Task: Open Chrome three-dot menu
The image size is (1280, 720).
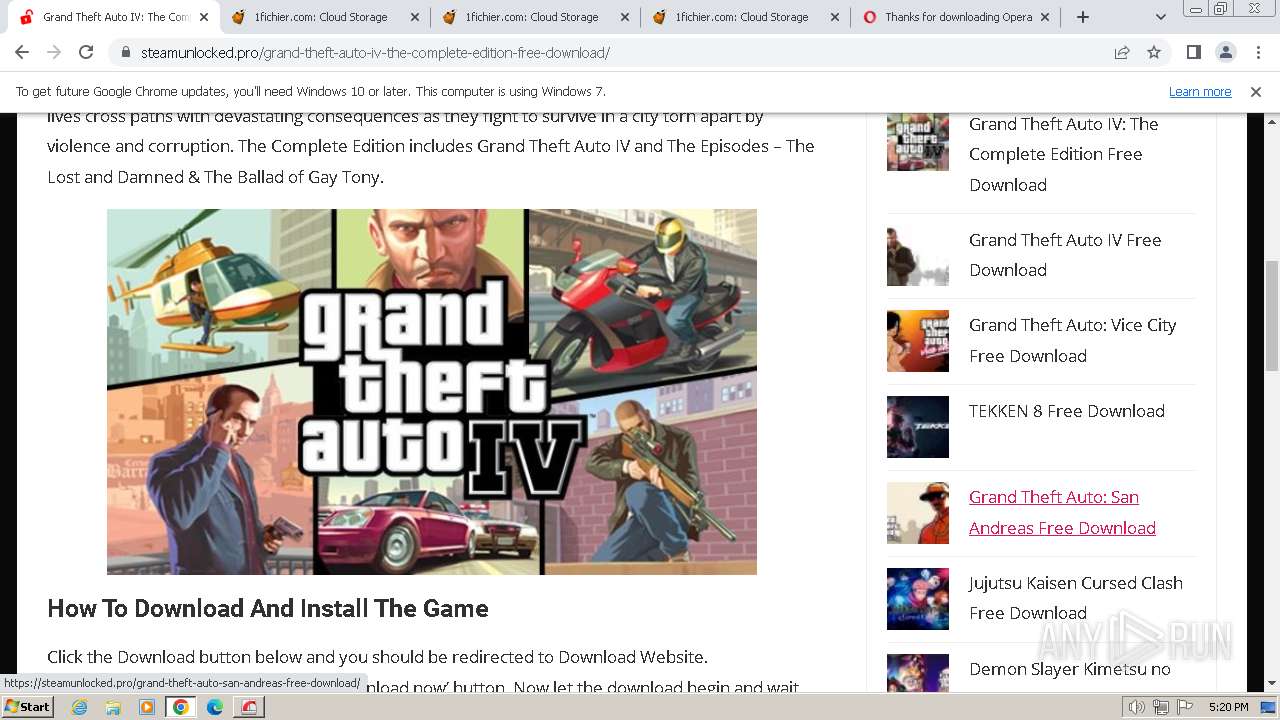Action: coord(1257,53)
